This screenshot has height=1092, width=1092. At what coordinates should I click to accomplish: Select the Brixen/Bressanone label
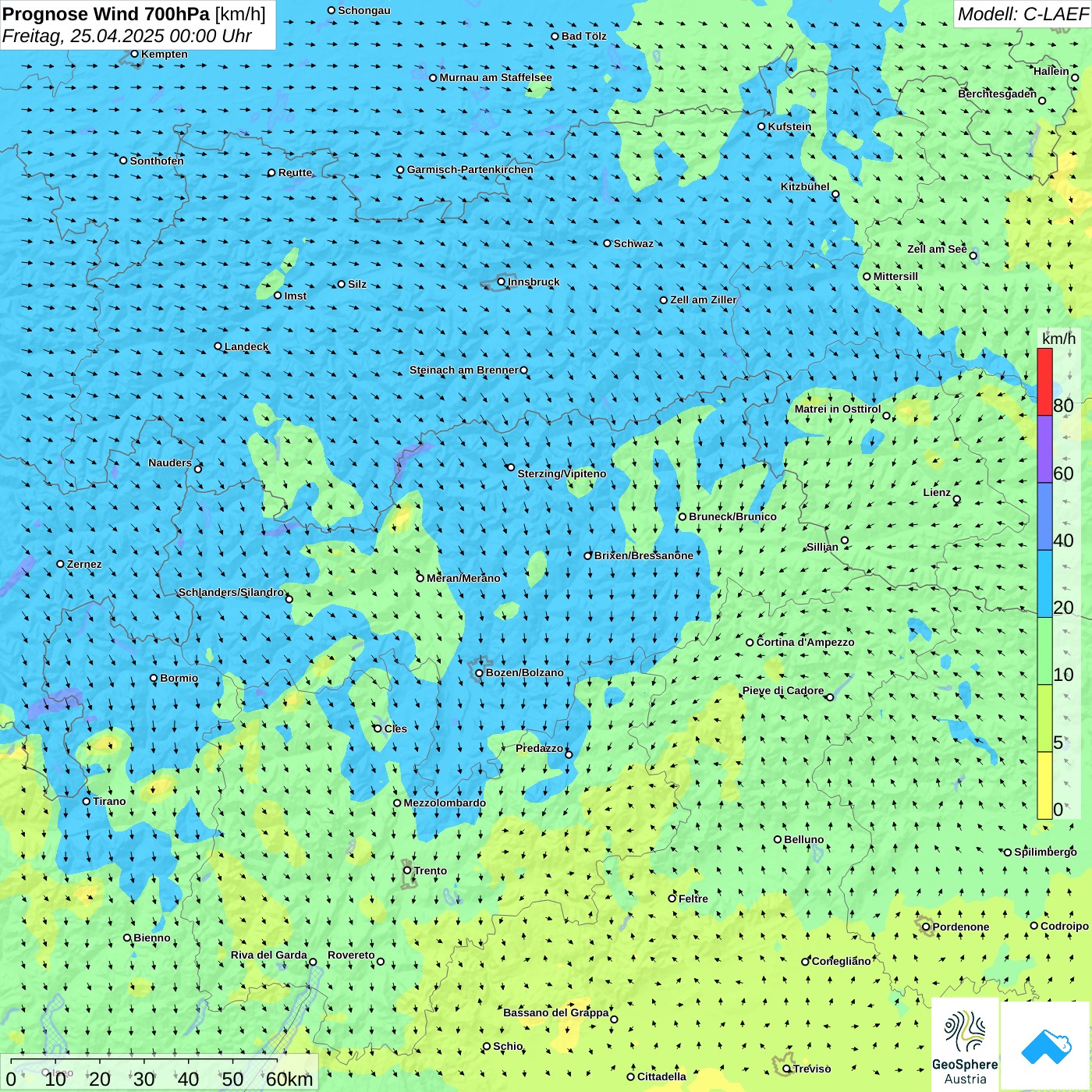point(643,555)
